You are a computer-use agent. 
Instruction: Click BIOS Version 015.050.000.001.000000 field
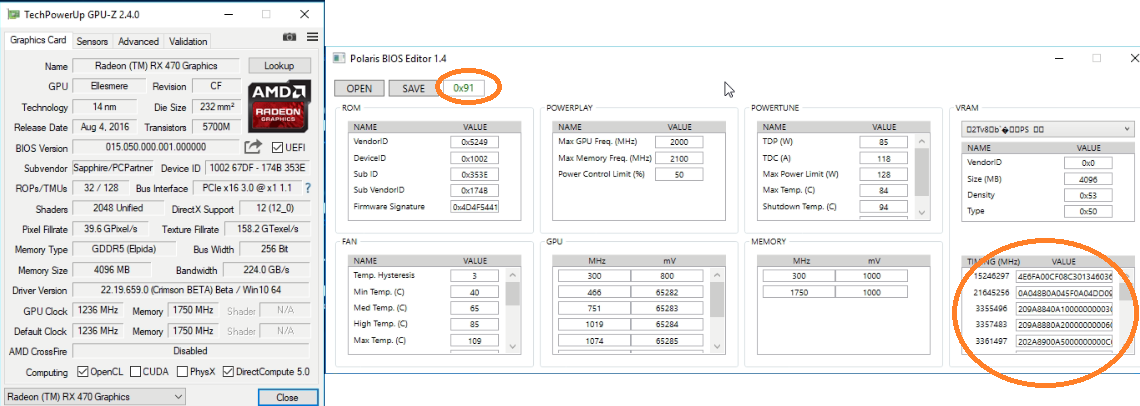coord(156,148)
